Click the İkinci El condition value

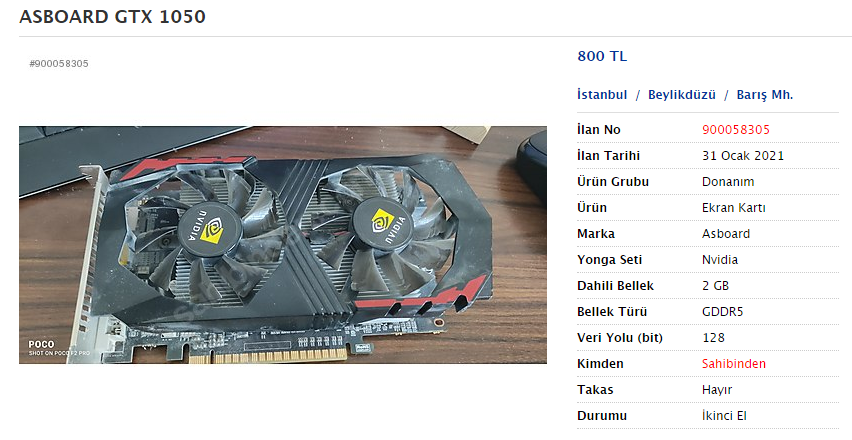(724, 416)
